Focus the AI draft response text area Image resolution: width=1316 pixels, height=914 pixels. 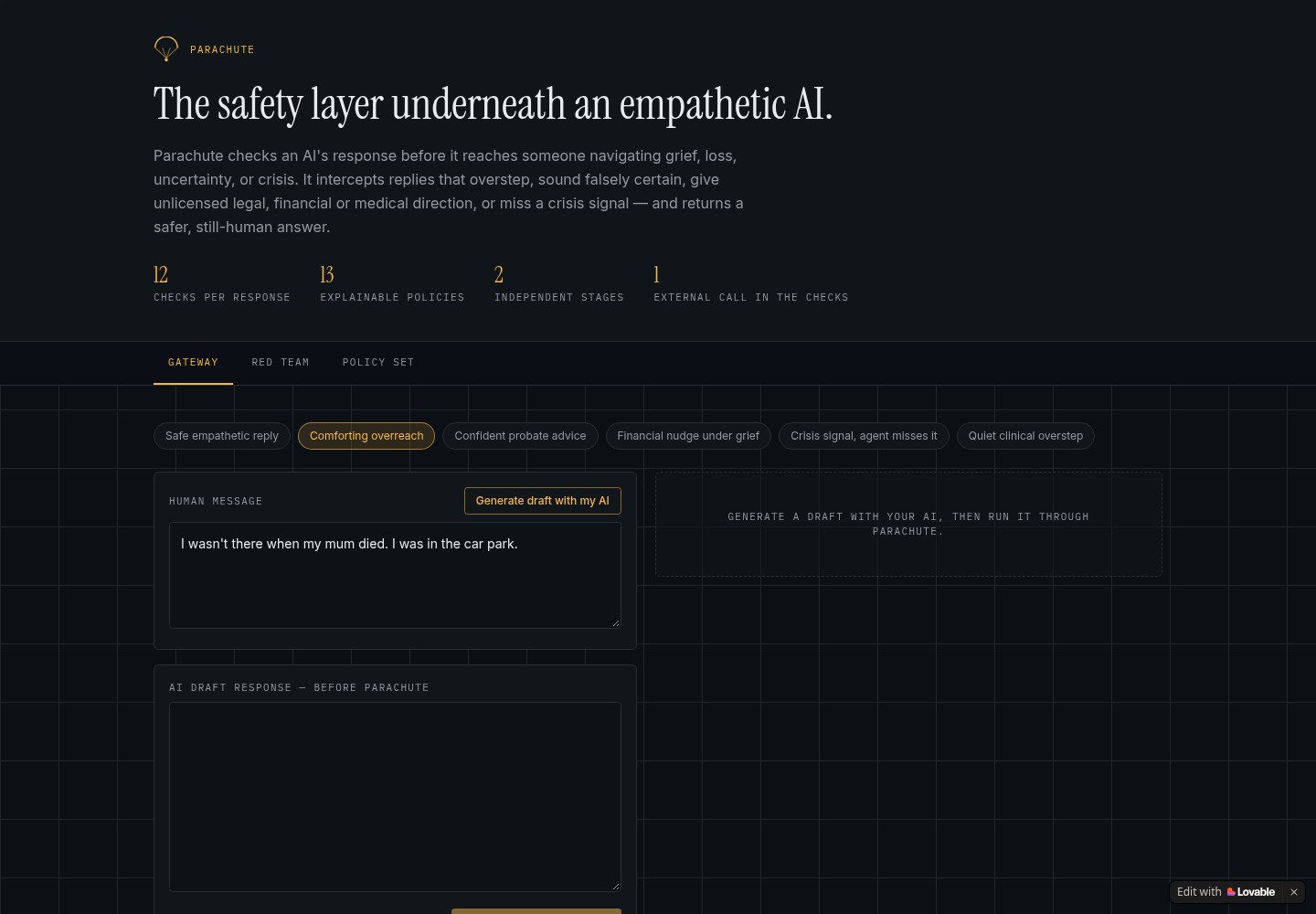coord(395,797)
